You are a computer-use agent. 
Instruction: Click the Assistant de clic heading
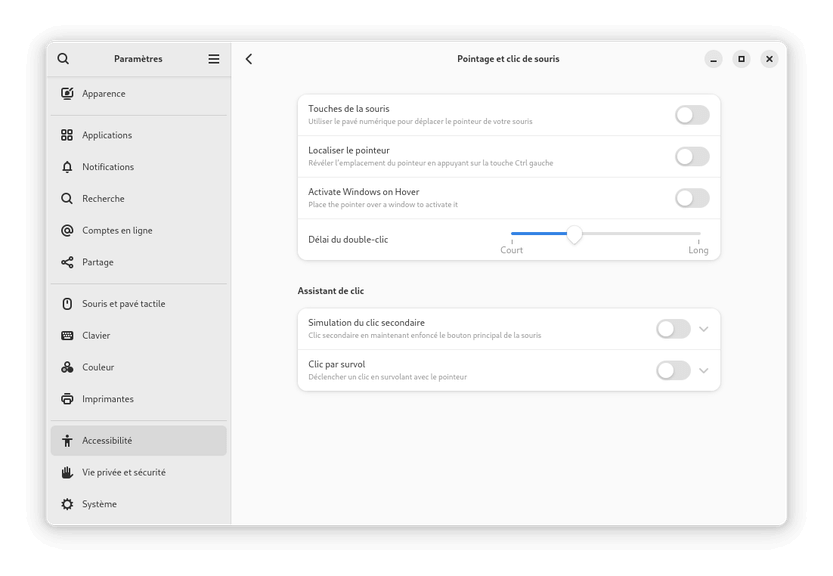point(330,291)
